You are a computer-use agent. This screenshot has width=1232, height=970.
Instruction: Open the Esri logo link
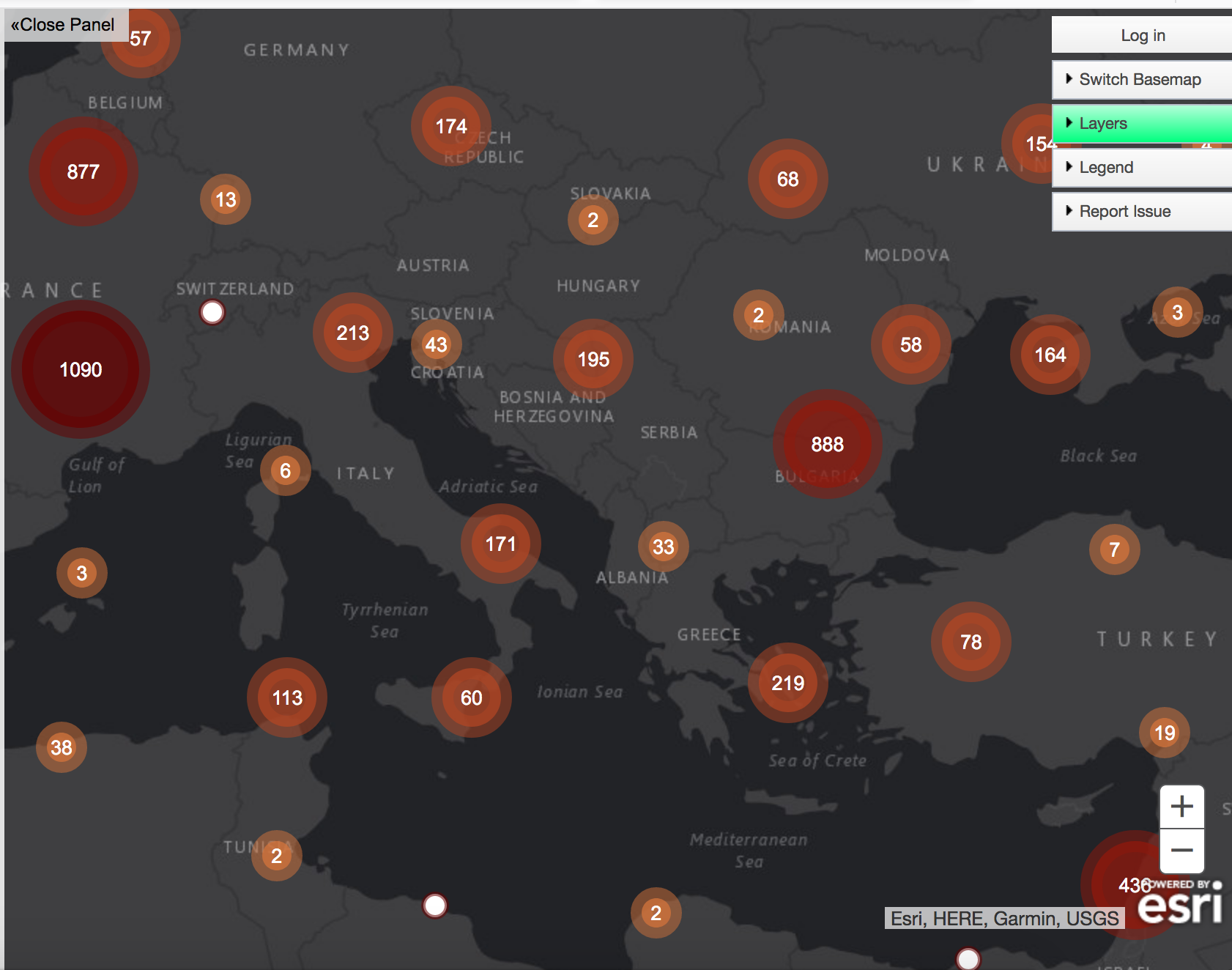click(1179, 906)
